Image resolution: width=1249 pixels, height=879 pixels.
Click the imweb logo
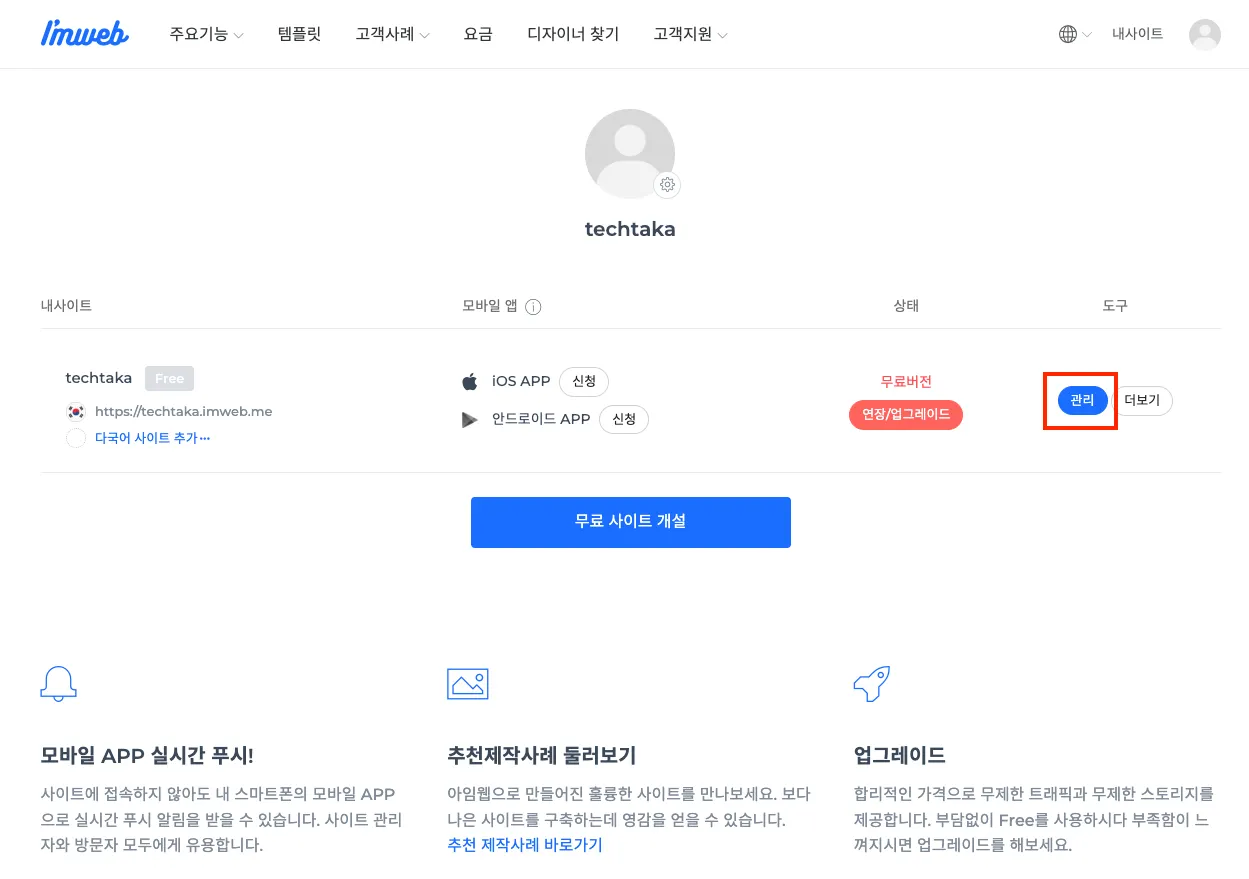pyautogui.click(x=84, y=34)
